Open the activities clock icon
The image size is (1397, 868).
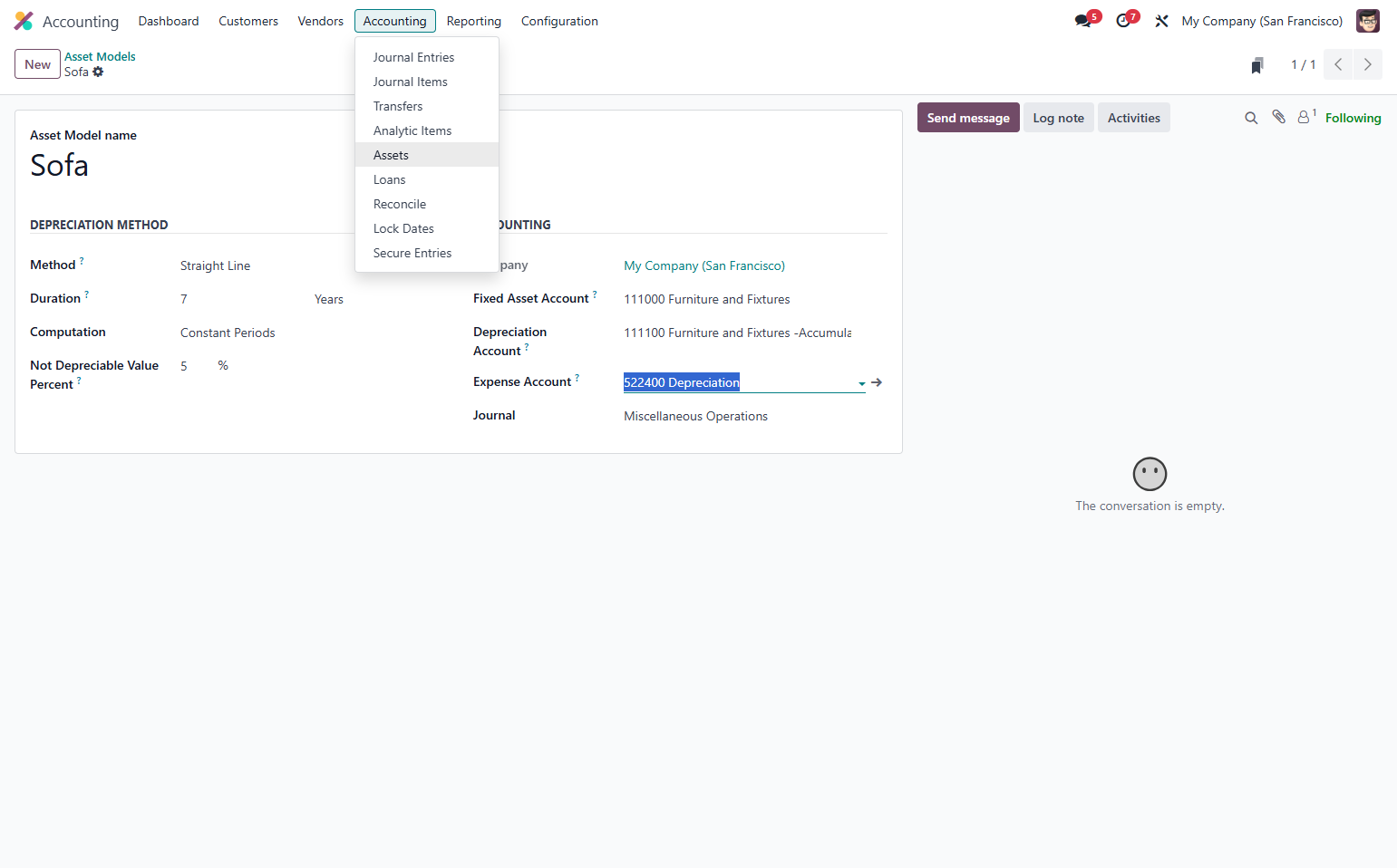(x=1123, y=21)
